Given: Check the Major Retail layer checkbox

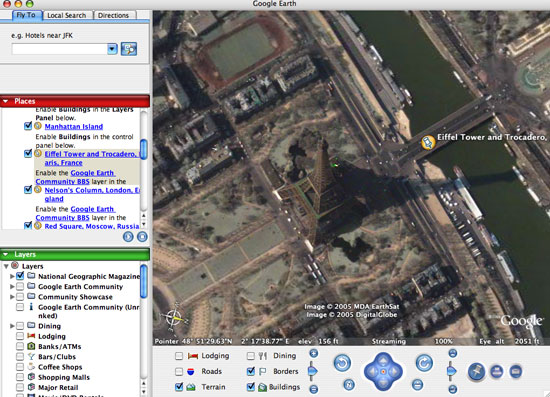Looking at the screenshot, I should [20, 387].
